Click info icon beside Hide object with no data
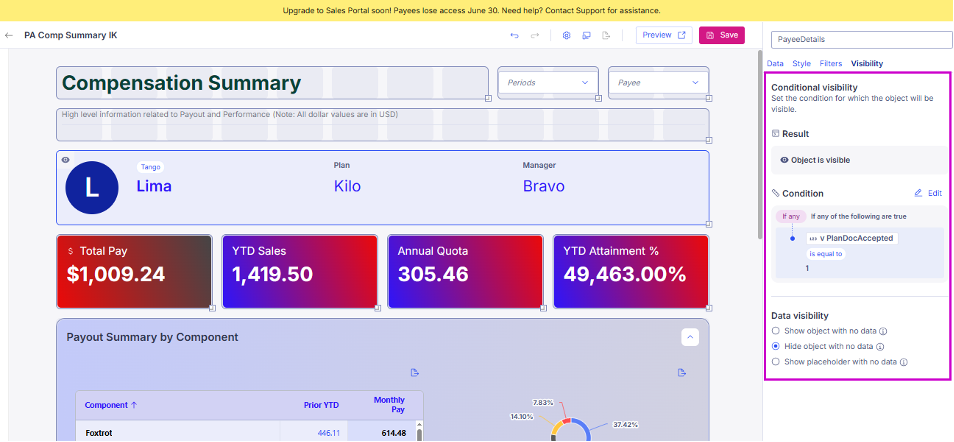 (880, 346)
